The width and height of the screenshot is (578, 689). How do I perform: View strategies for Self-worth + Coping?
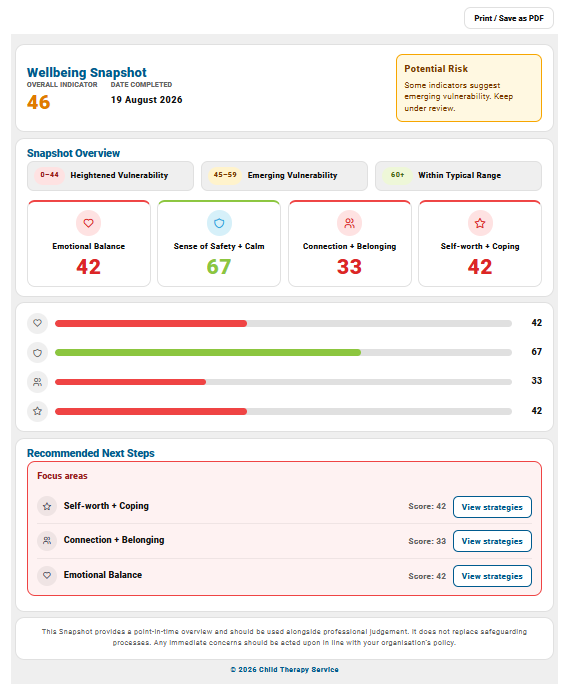point(492,507)
